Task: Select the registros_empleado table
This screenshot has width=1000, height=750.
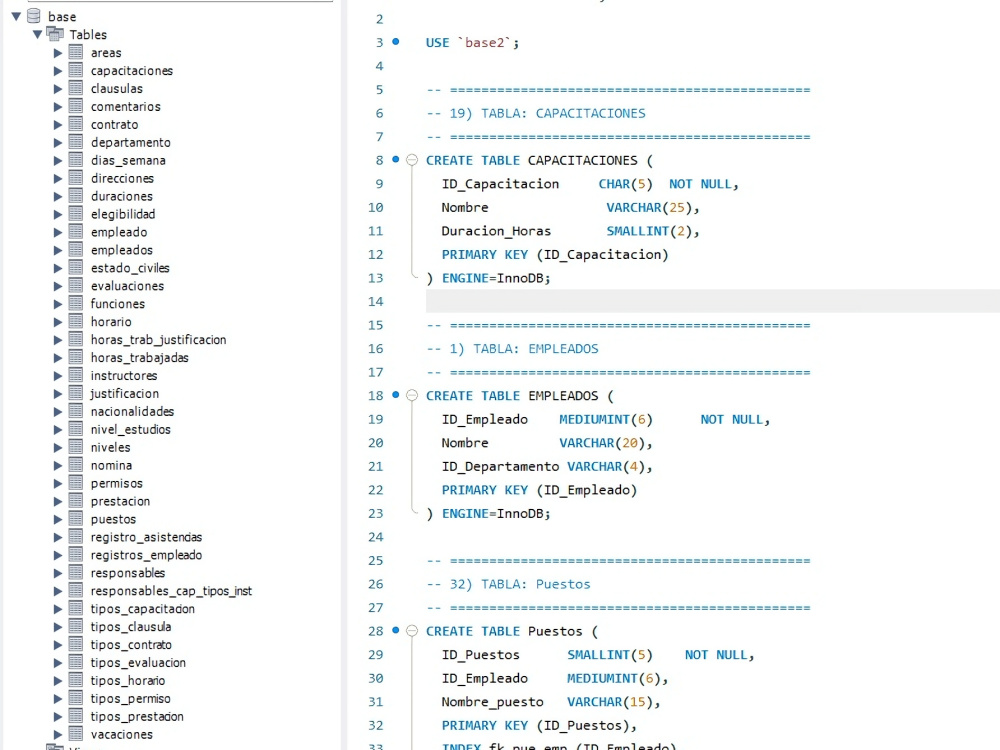Action: (146, 555)
